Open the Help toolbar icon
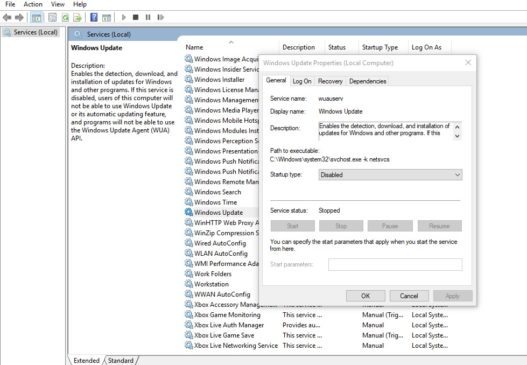The height and width of the screenshot is (365, 527). coord(94,17)
